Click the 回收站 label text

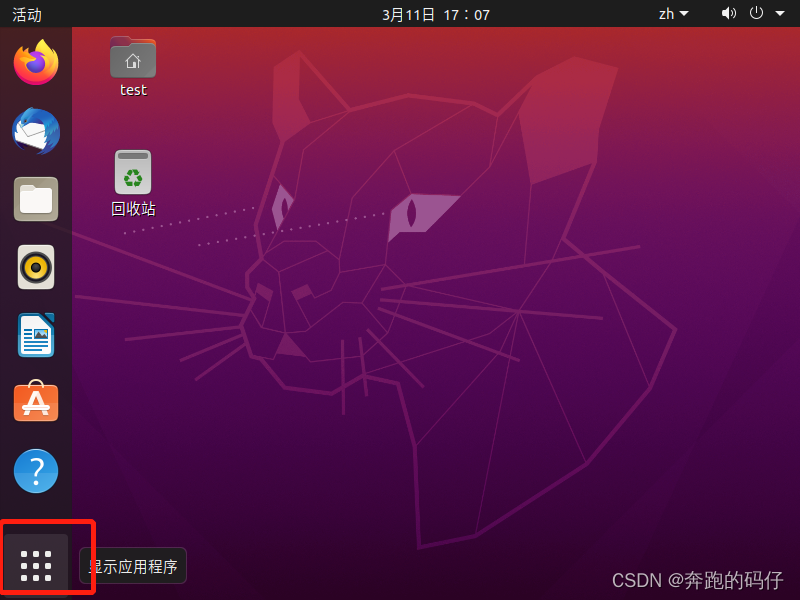click(133, 209)
